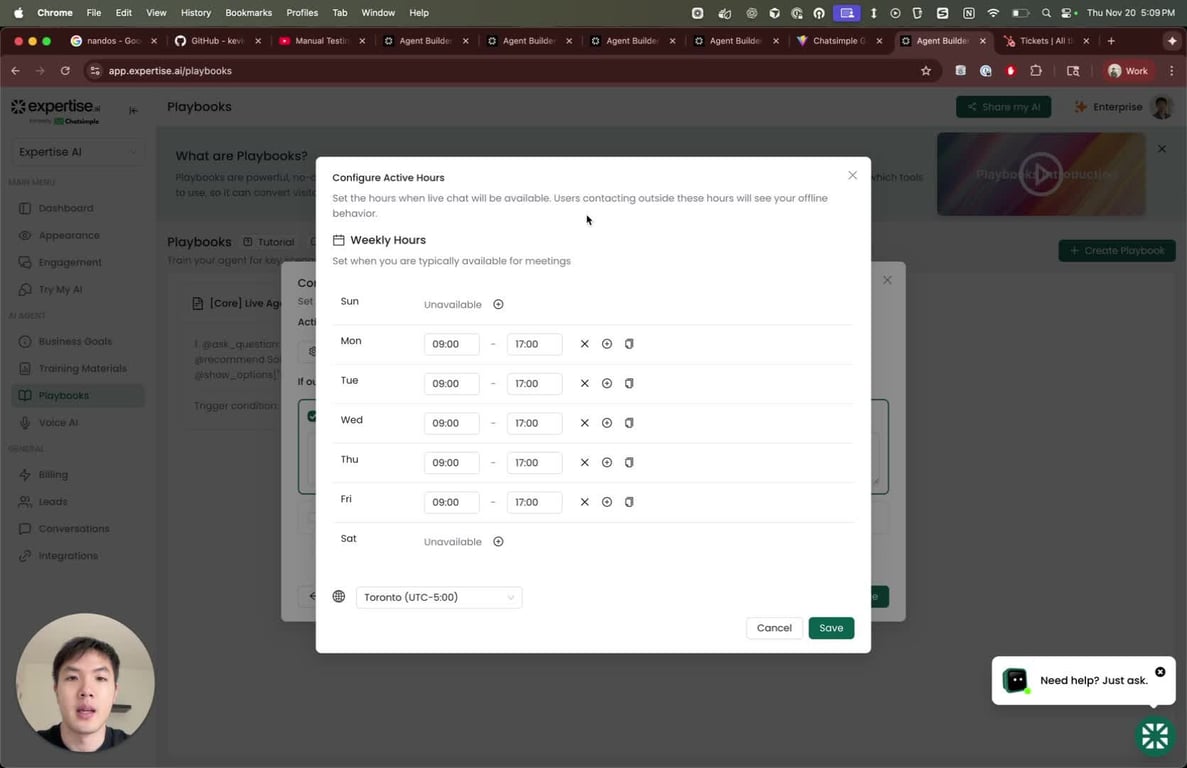The width and height of the screenshot is (1187, 768).
Task: Play the Playbooks Introduction video thumbnail
Action: (1041, 174)
